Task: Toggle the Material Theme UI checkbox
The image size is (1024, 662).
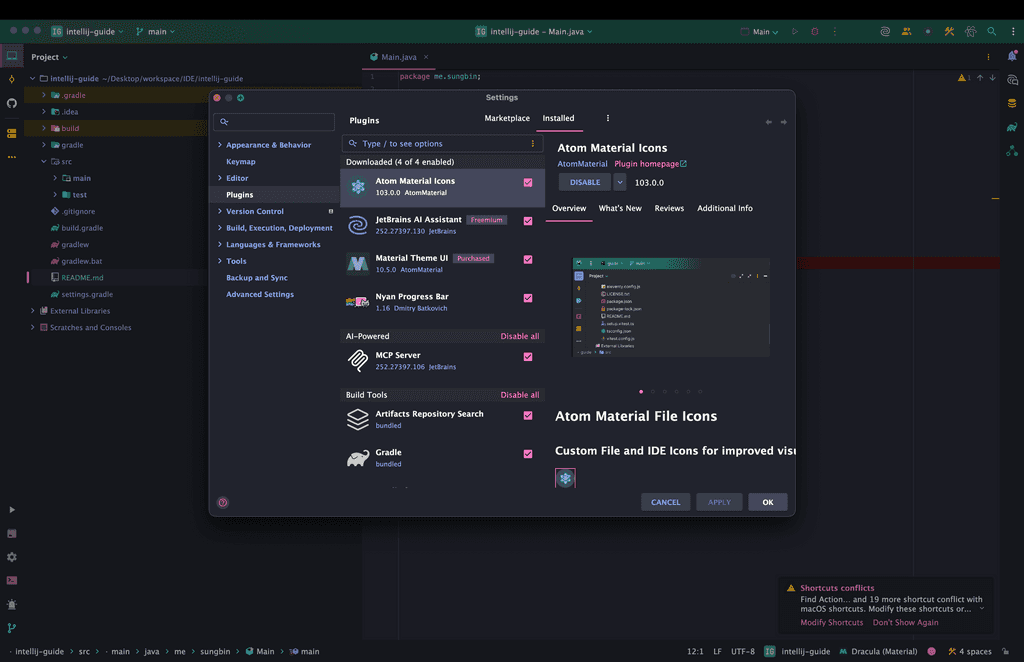Action: point(528,260)
